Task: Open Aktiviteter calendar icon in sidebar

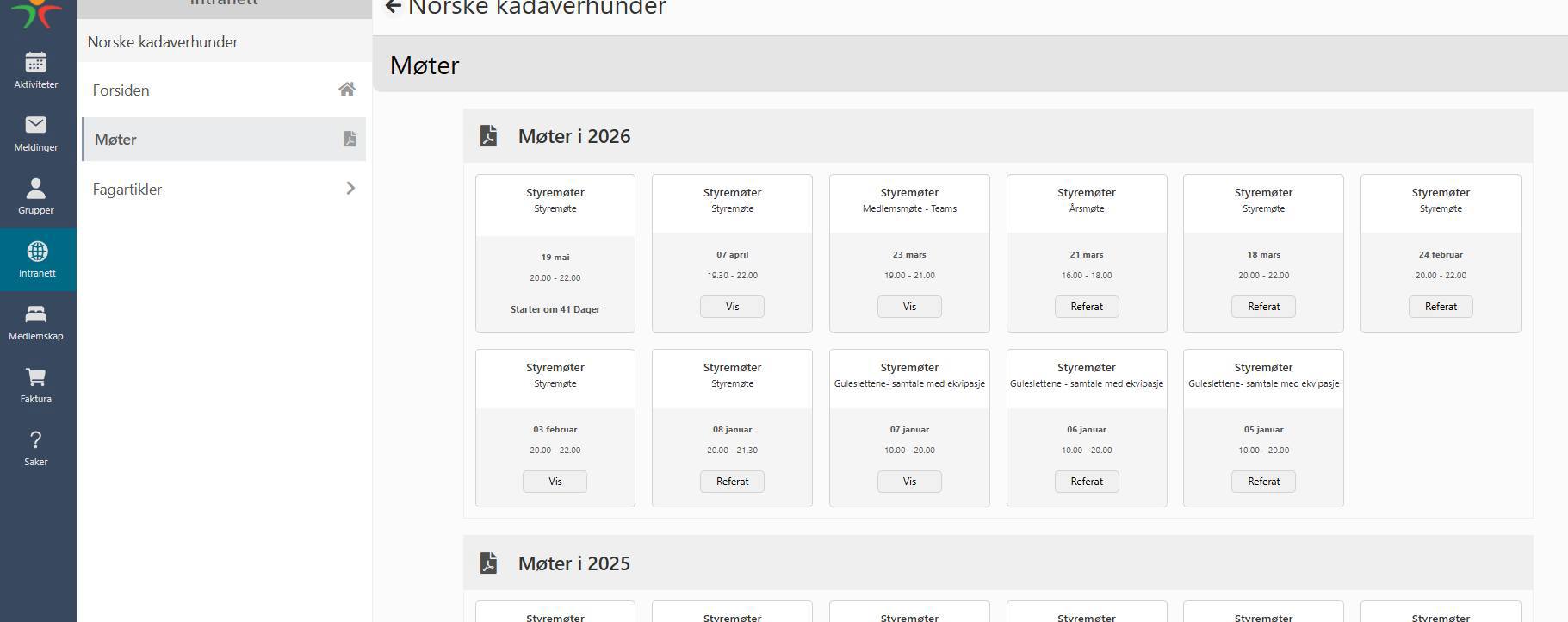Action: (36, 63)
